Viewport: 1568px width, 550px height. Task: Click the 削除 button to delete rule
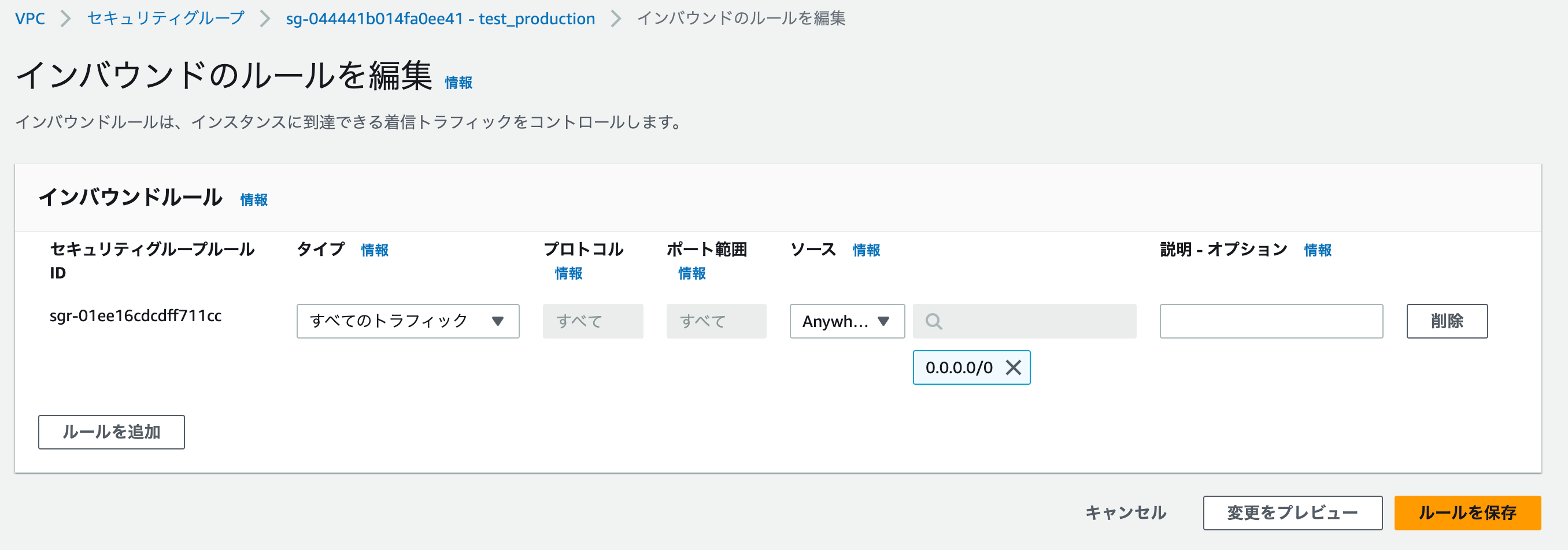point(1446,321)
